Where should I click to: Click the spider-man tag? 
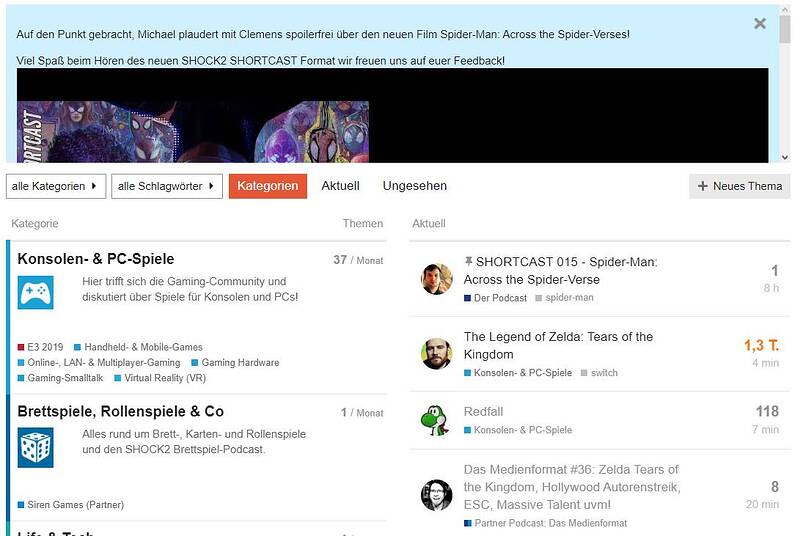[x=564, y=297]
